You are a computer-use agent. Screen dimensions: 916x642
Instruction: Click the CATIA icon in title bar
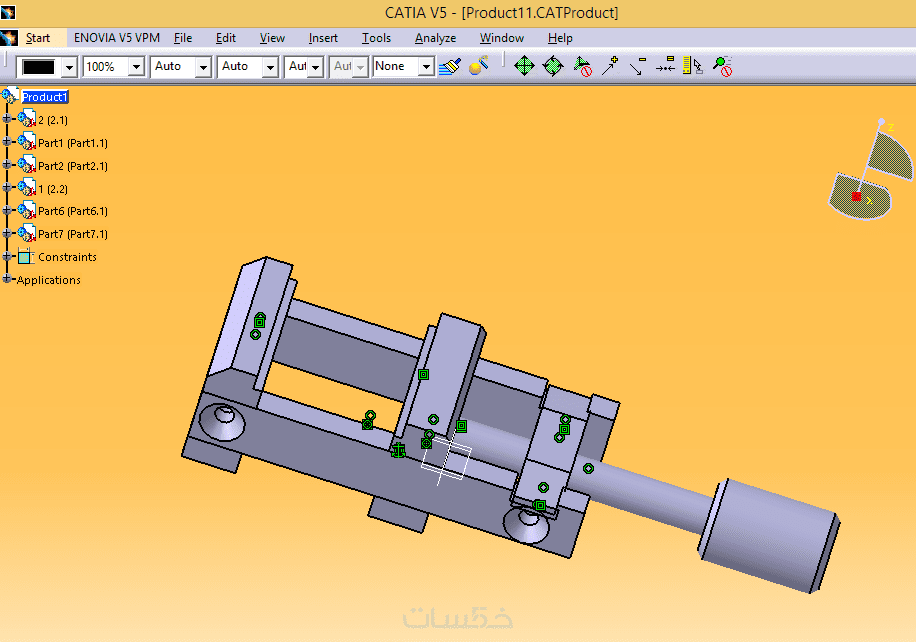[x=8, y=12]
